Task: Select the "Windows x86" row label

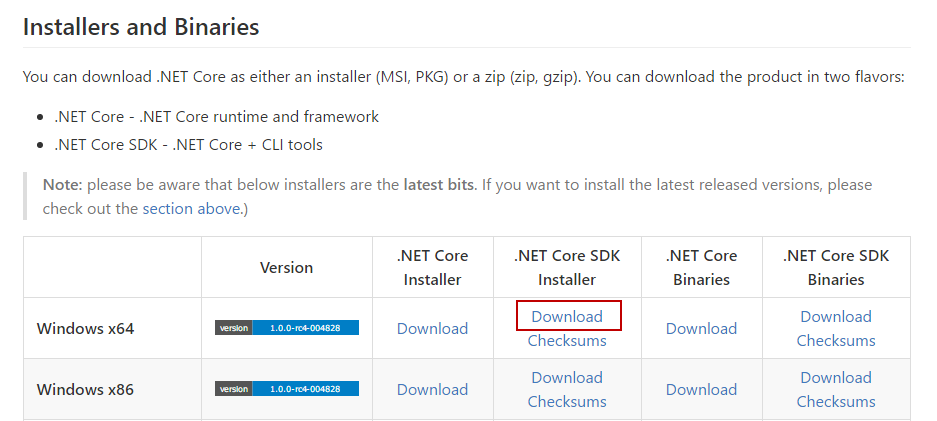Action: pyautogui.click(x=85, y=389)
